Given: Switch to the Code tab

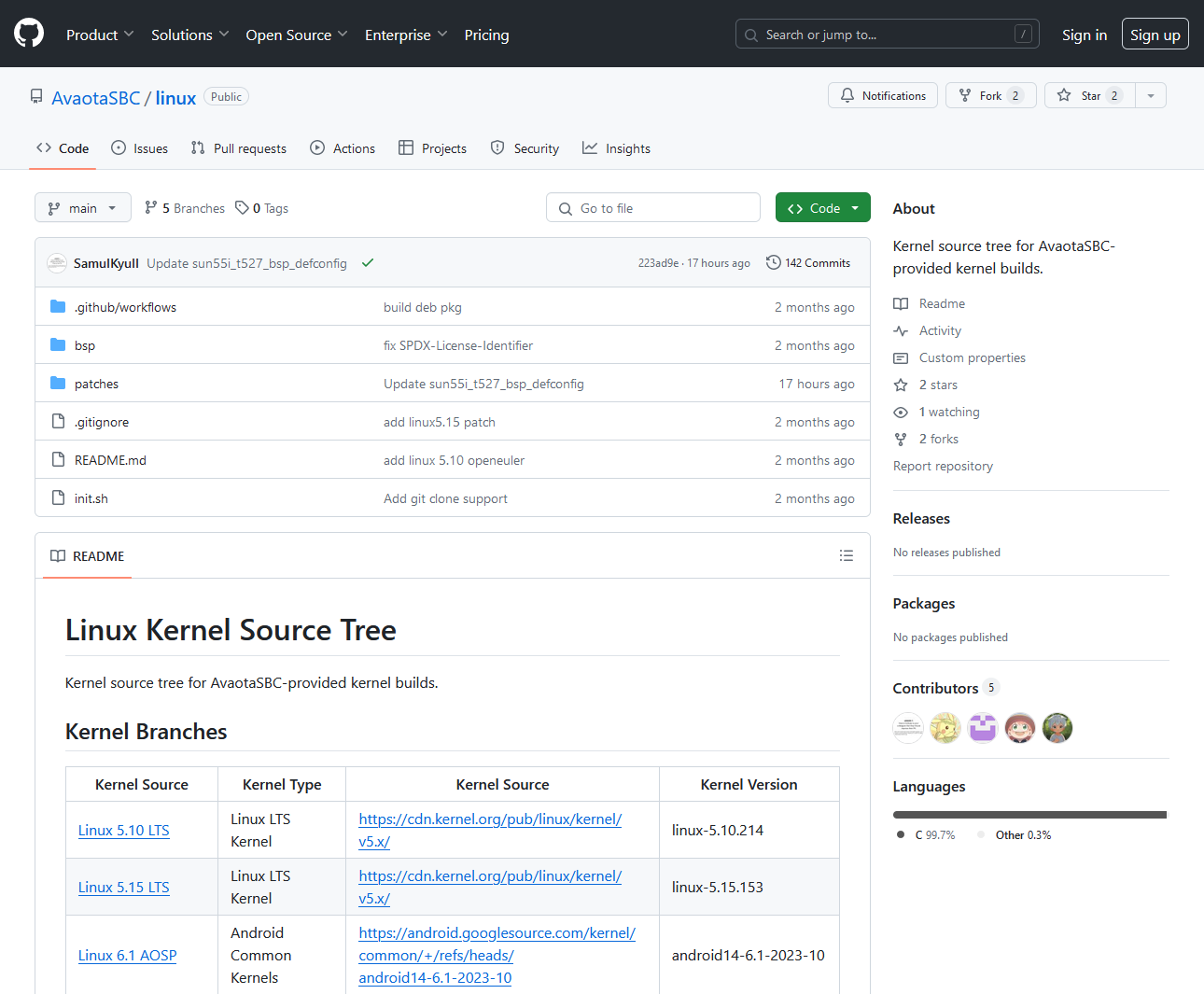Looking at the screenshot, I should [63, 148].
